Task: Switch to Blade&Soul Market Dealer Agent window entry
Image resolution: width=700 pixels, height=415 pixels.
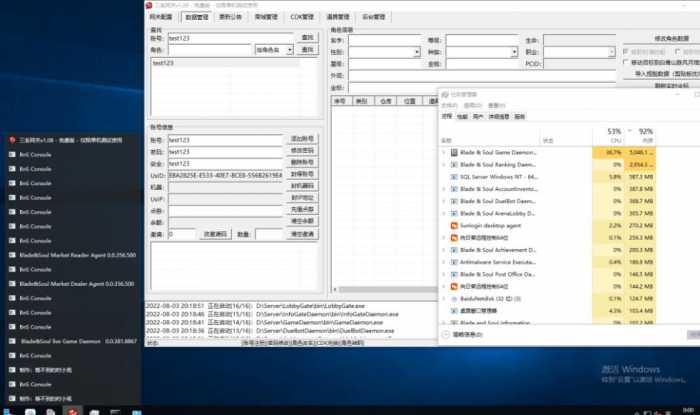Action: [x=72, y=284]
